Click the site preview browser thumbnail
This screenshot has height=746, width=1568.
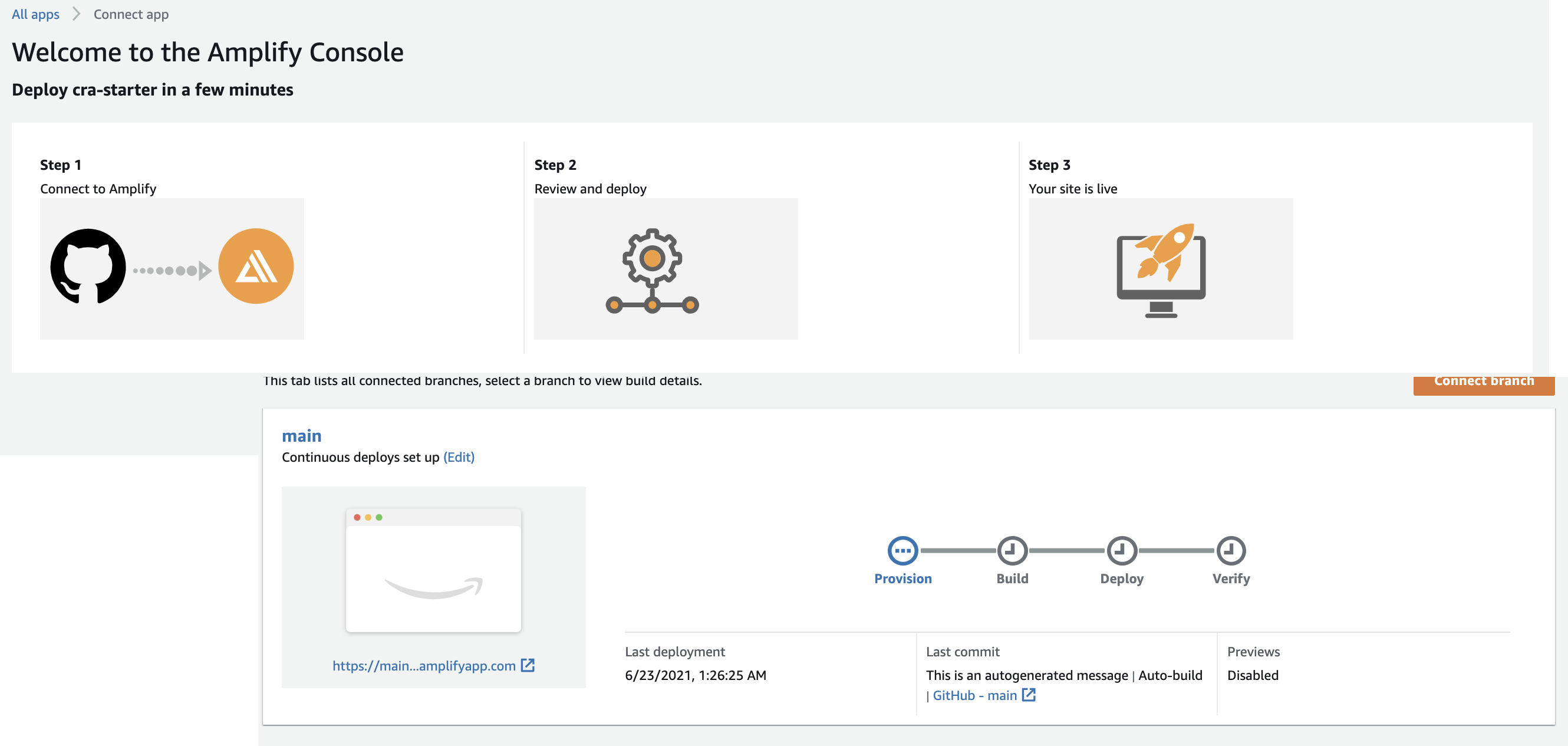(433, 570)
